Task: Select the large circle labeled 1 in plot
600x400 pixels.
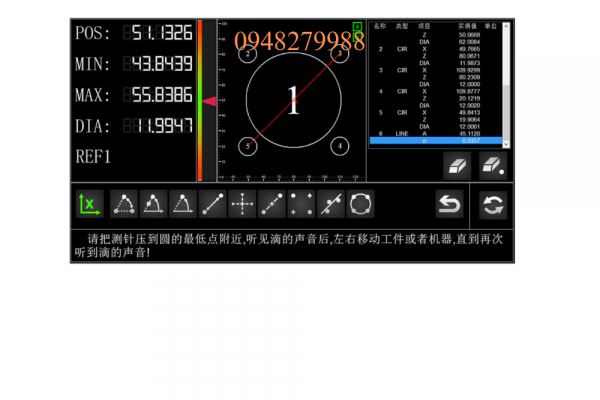Action: pos(293,100)
